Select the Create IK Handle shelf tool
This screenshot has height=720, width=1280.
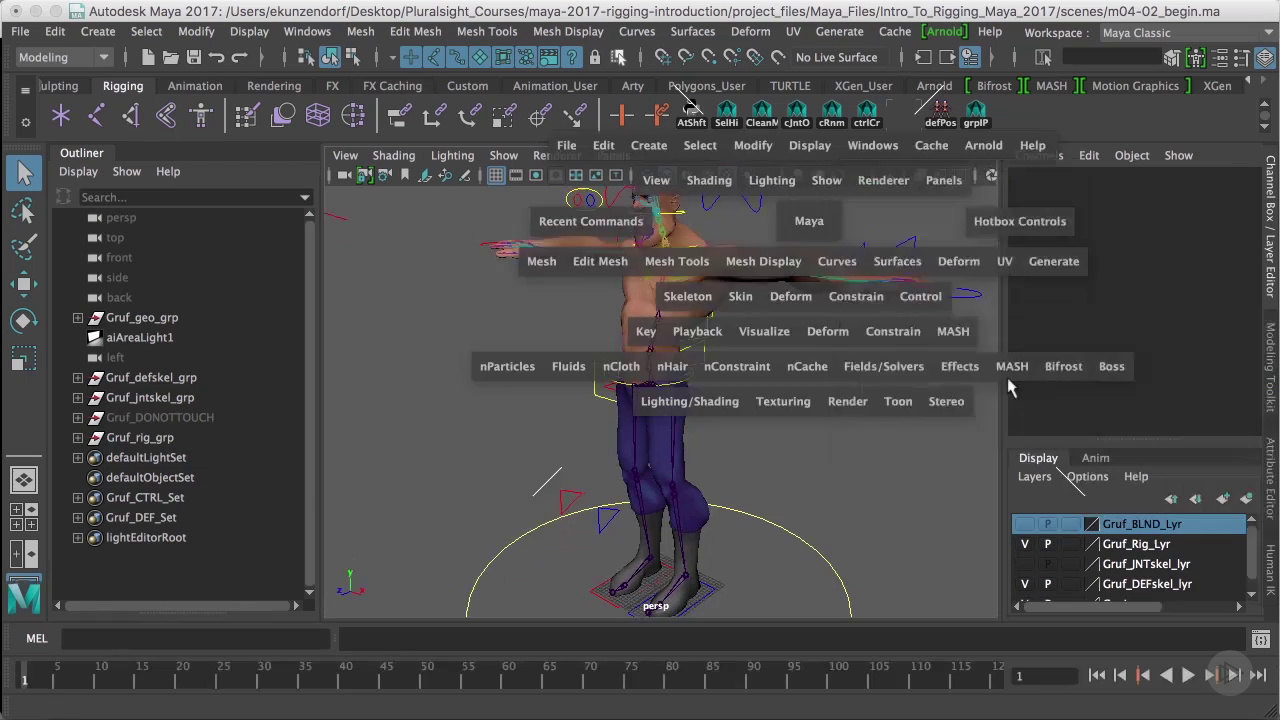pyautogui.click(x=131, y=116)
